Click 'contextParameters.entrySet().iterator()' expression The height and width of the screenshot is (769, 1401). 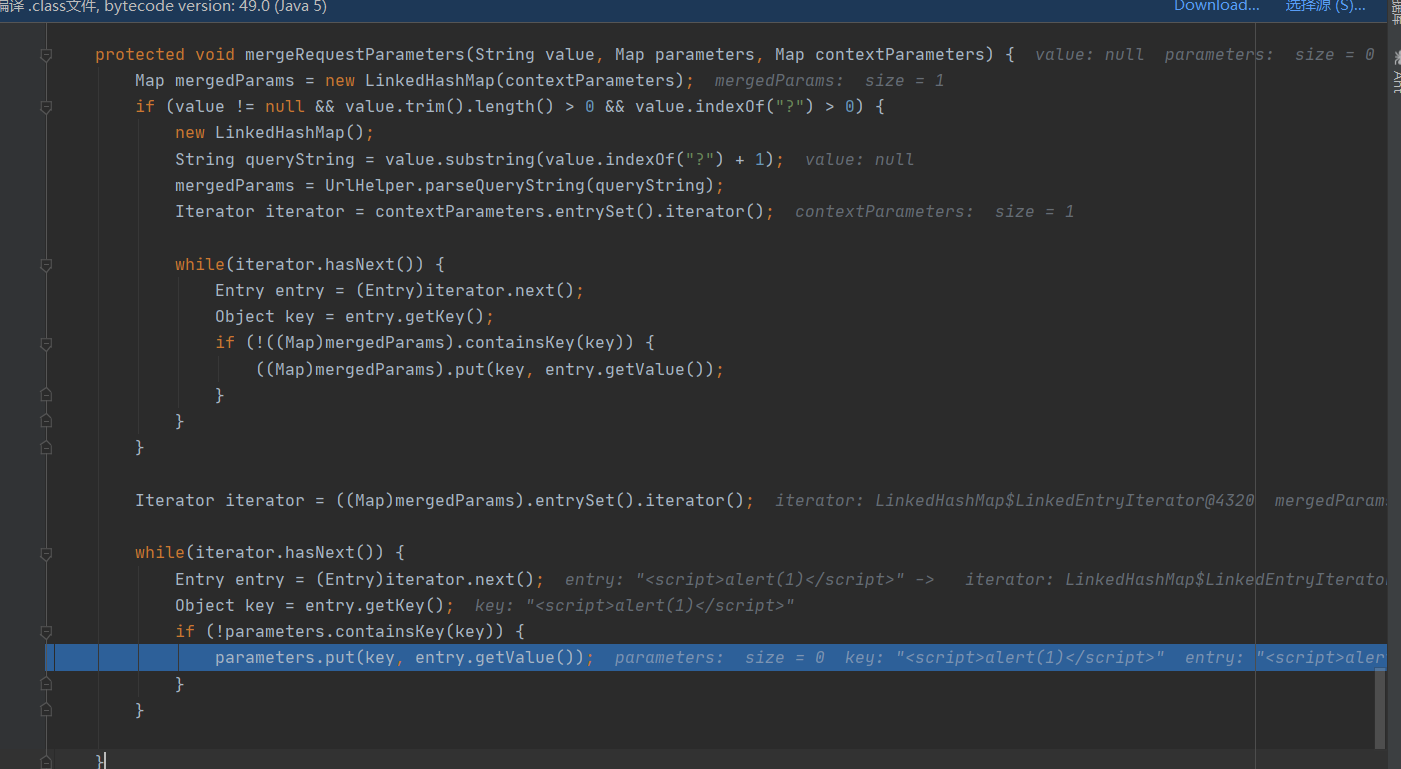click(570, 212)
